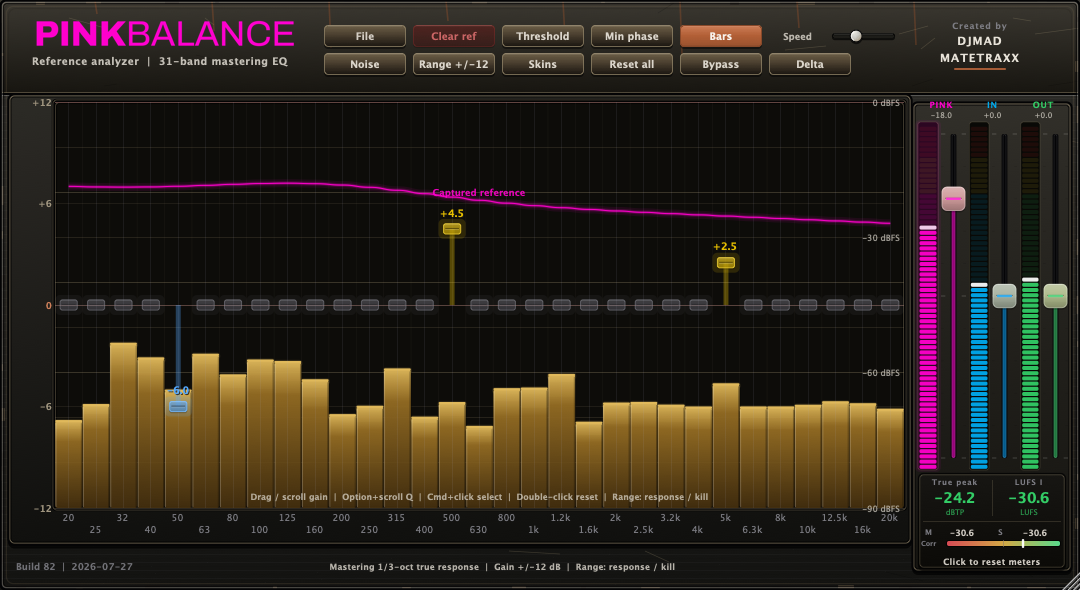Select the 3.2k band handle
1080x590 pixels.
click(x=672, y=305)
